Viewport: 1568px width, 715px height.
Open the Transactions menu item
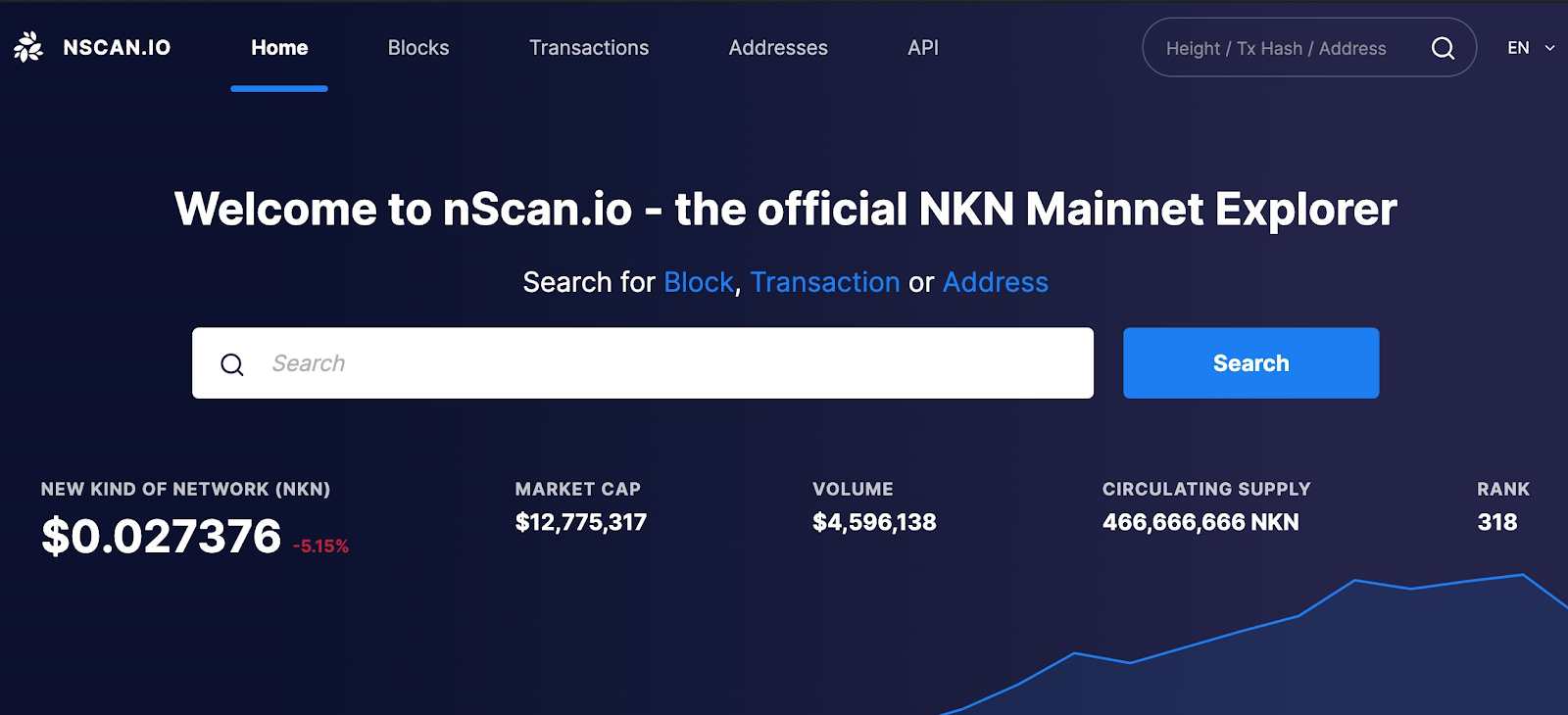(x=589, y=47)
